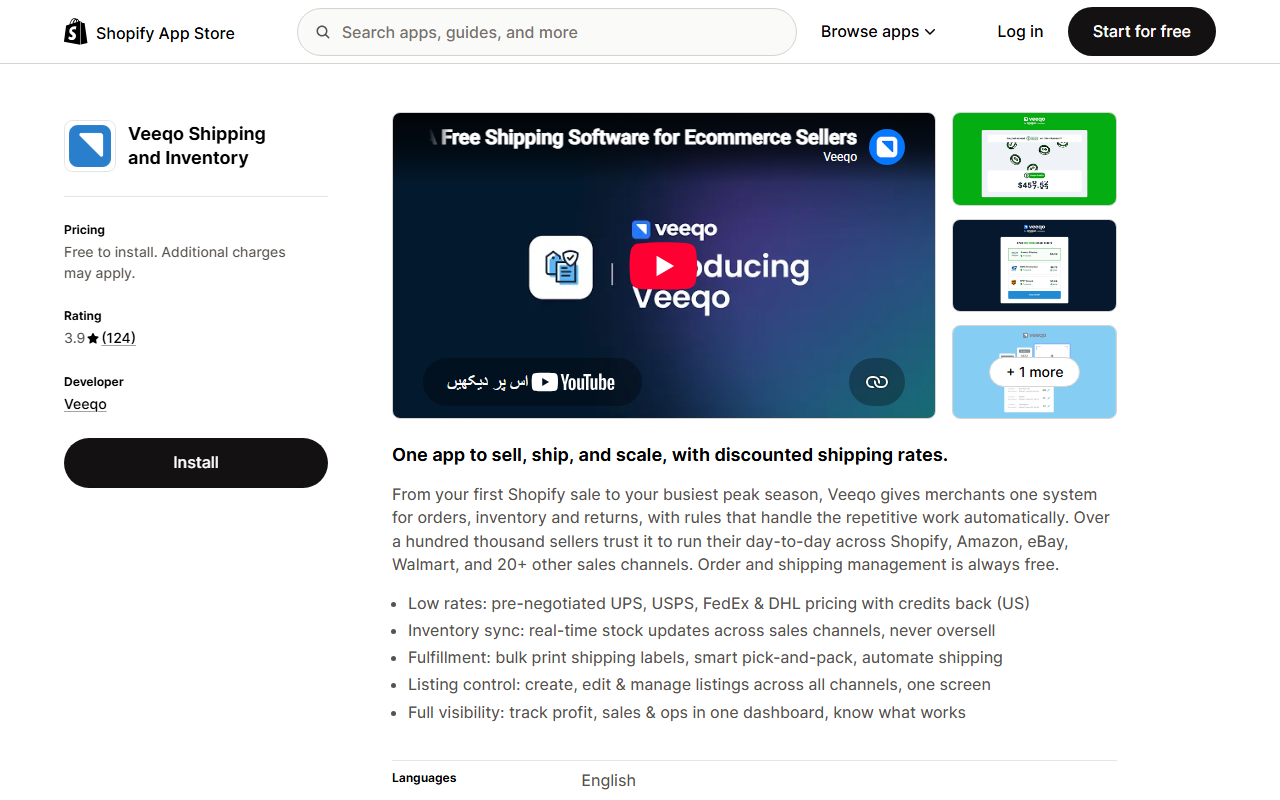
Task: Open the Veeqo developer link
Action: [x=85, y=404]
